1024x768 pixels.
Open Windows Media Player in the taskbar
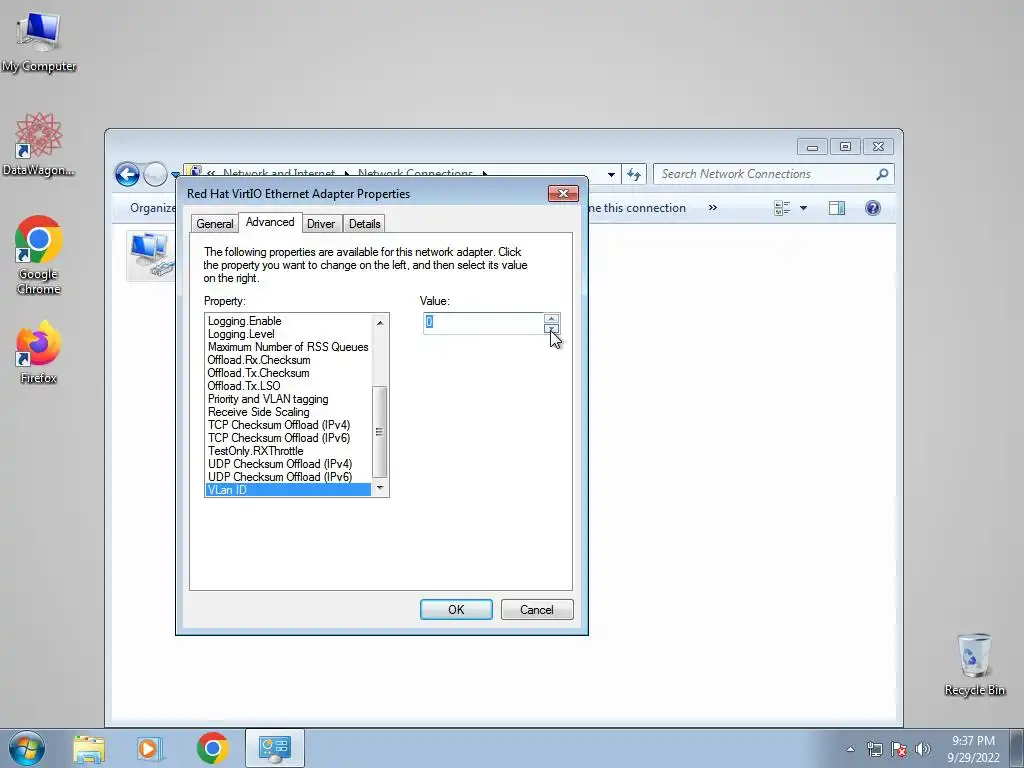150,748
